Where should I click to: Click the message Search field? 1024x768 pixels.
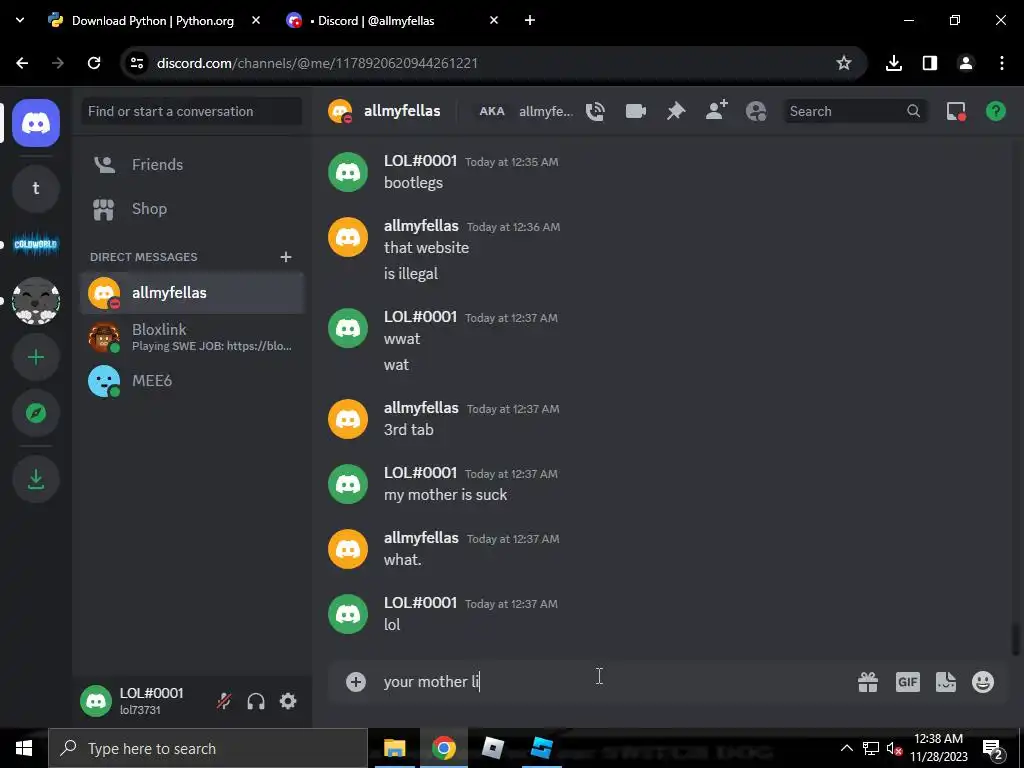coord(854,112)
